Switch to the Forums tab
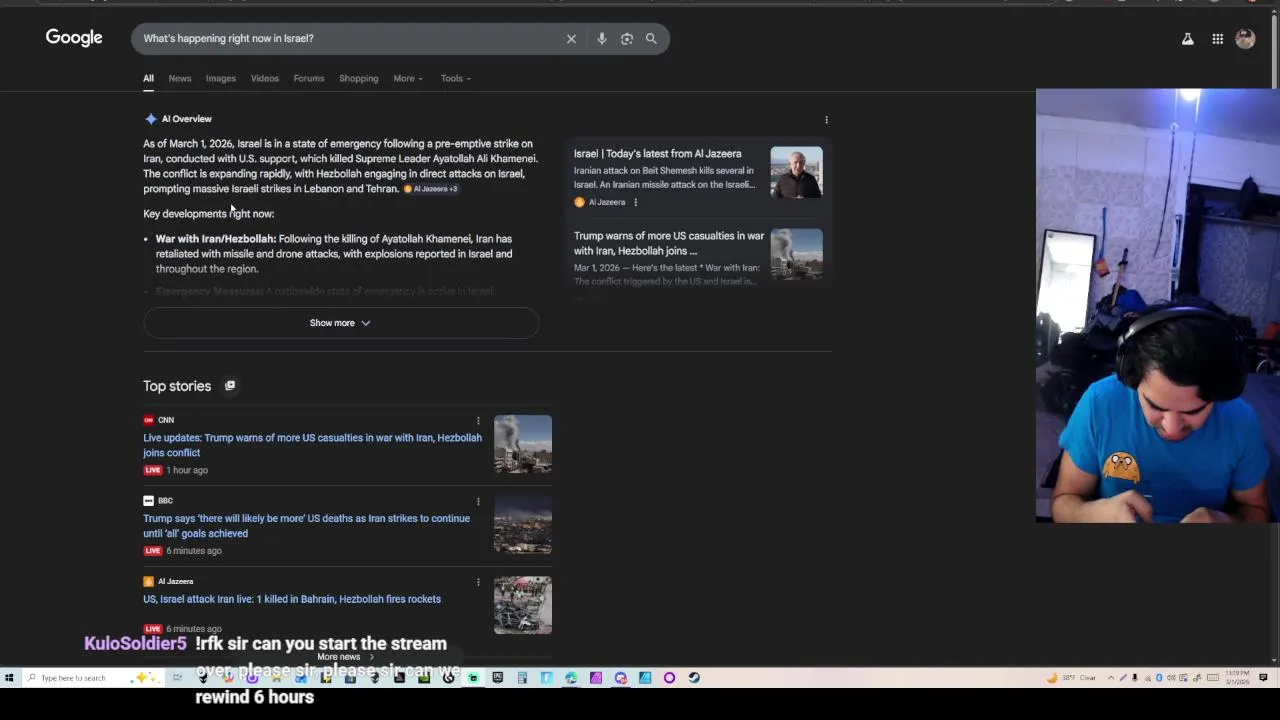This screenshot has height=720, width=1280. click(x=309, y=79)
